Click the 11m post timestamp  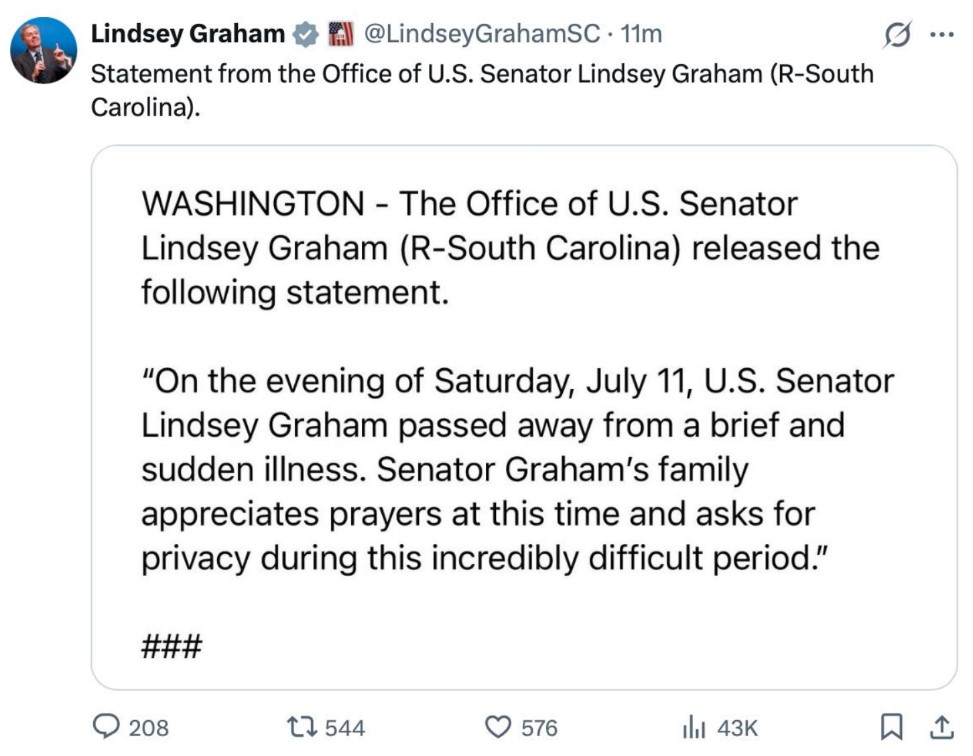click(641, 34)
